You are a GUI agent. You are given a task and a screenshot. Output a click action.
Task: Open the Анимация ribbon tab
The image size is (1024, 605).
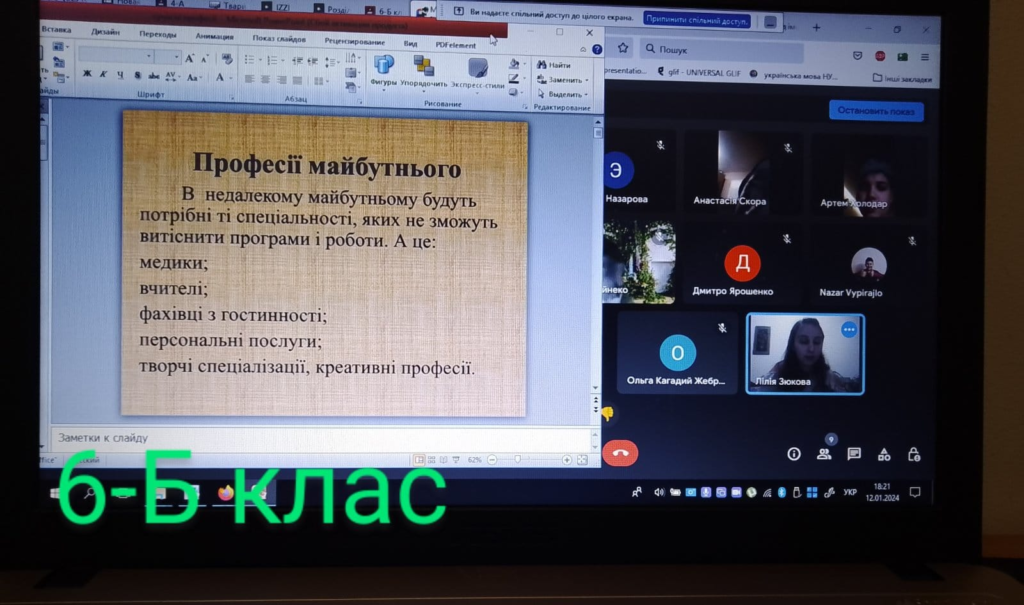click(214, 36)
